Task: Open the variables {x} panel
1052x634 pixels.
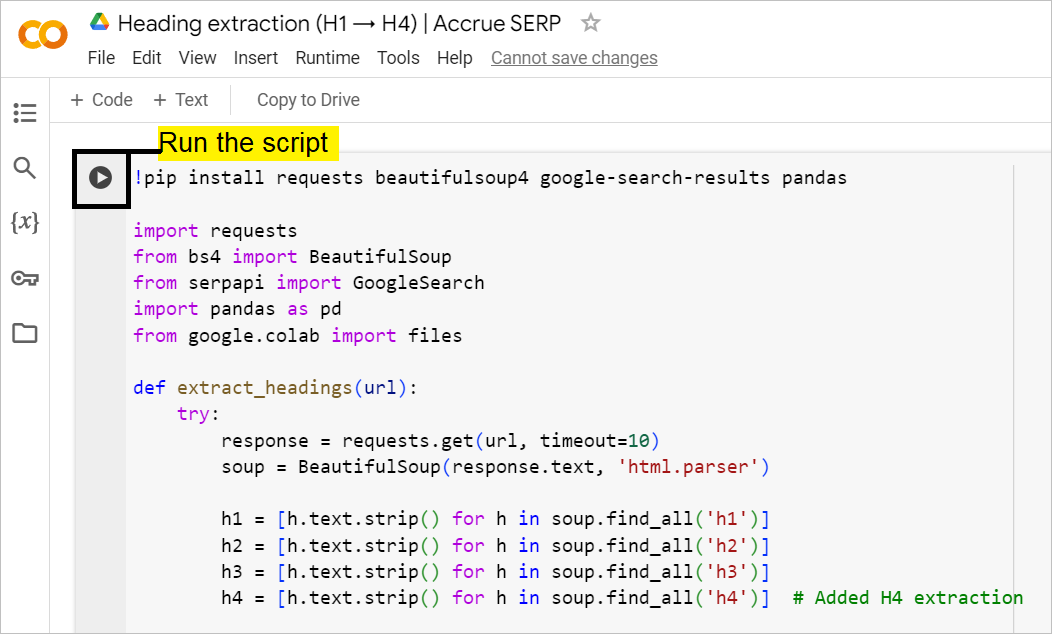Action: (x=25, y=222)
